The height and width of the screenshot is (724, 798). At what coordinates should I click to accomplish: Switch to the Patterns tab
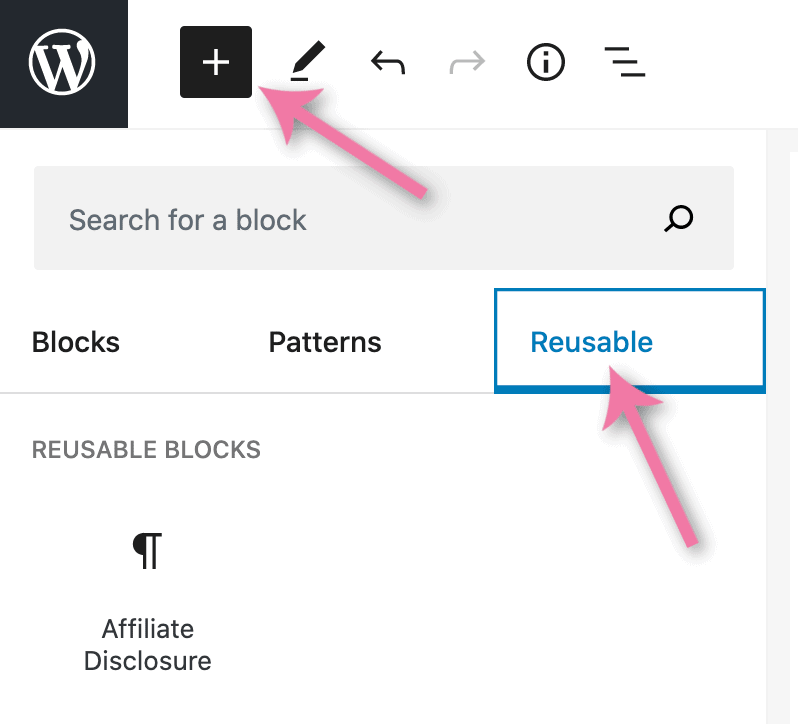[325, 342]
